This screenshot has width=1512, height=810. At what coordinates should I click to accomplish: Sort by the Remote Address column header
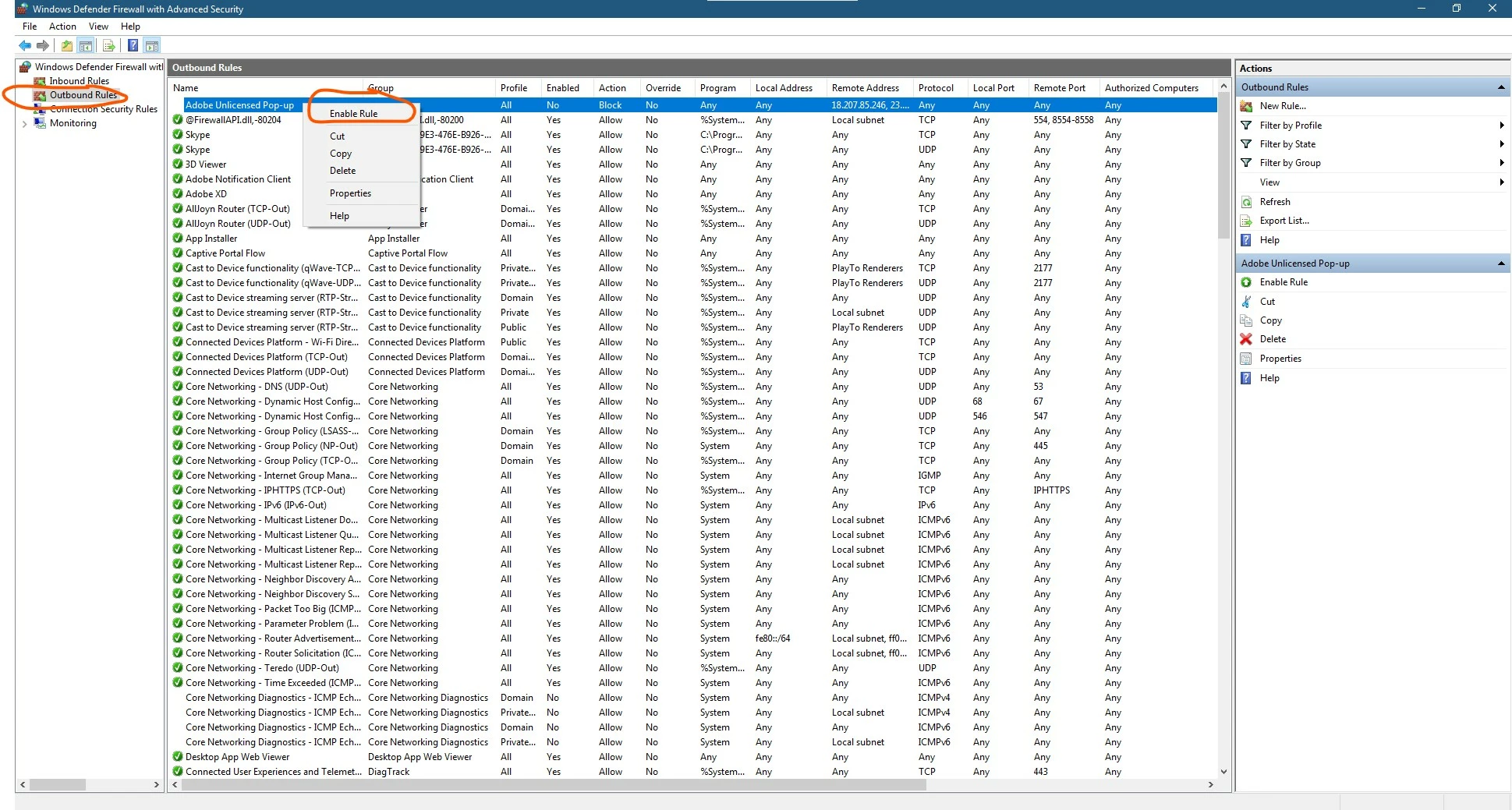[869, 88]
